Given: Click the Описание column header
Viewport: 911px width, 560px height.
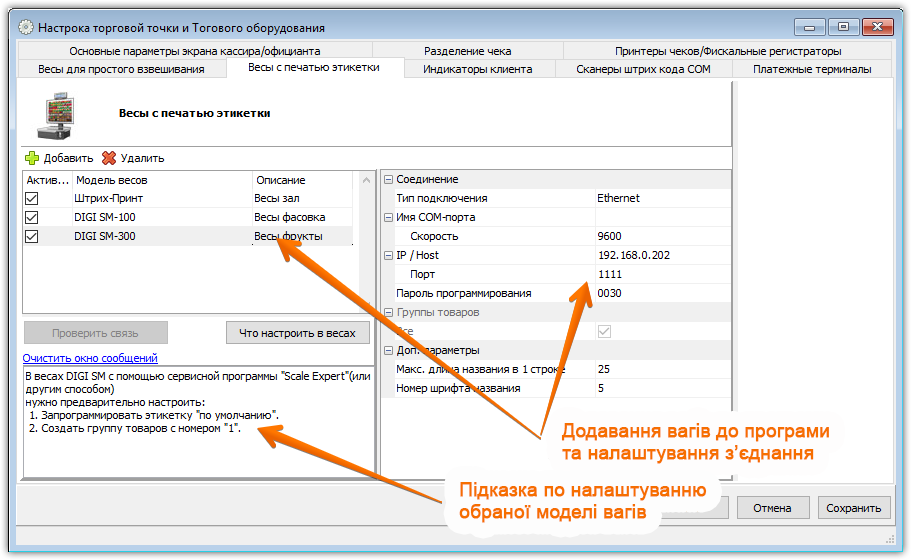Looking at the screenshot, I should click(x=302, y=180).
